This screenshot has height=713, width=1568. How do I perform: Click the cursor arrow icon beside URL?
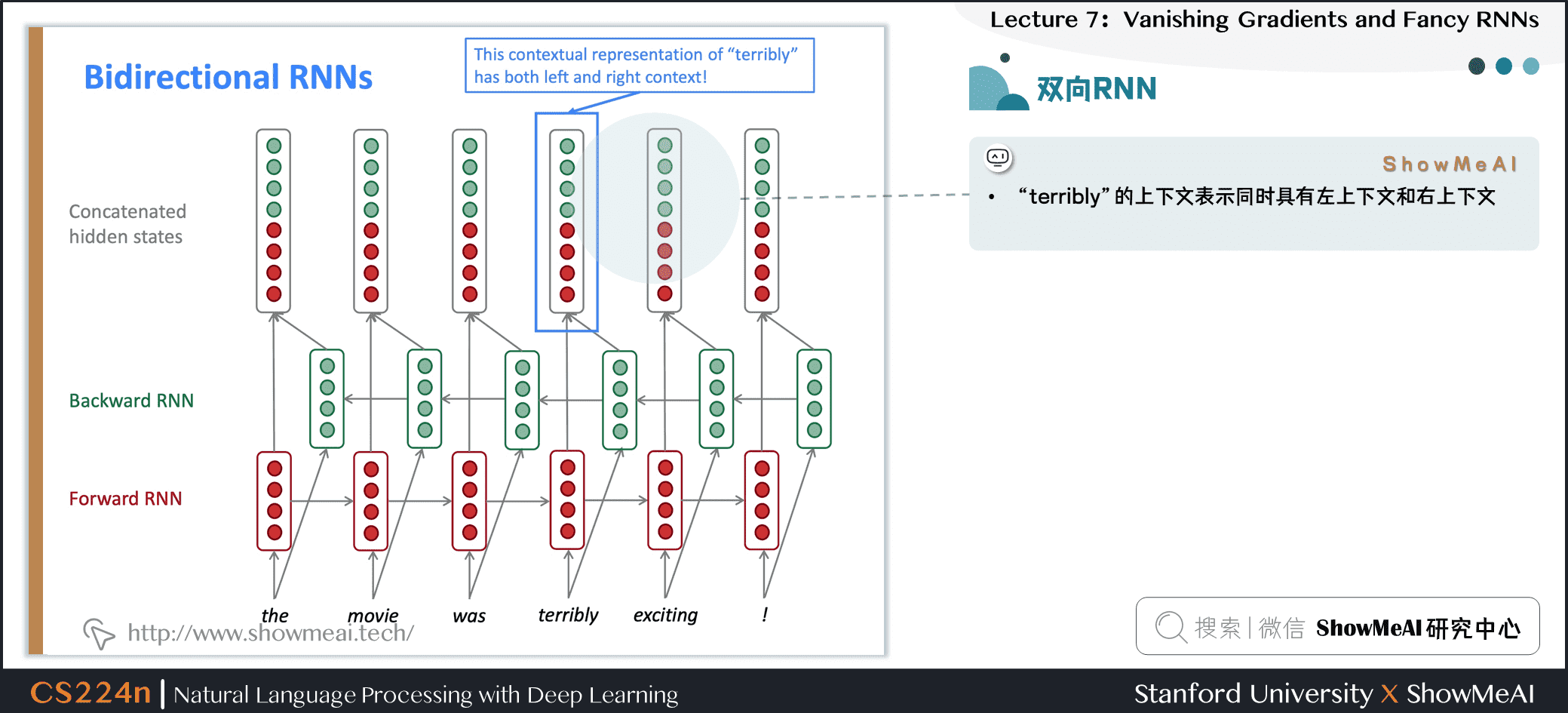click(99, 633)
